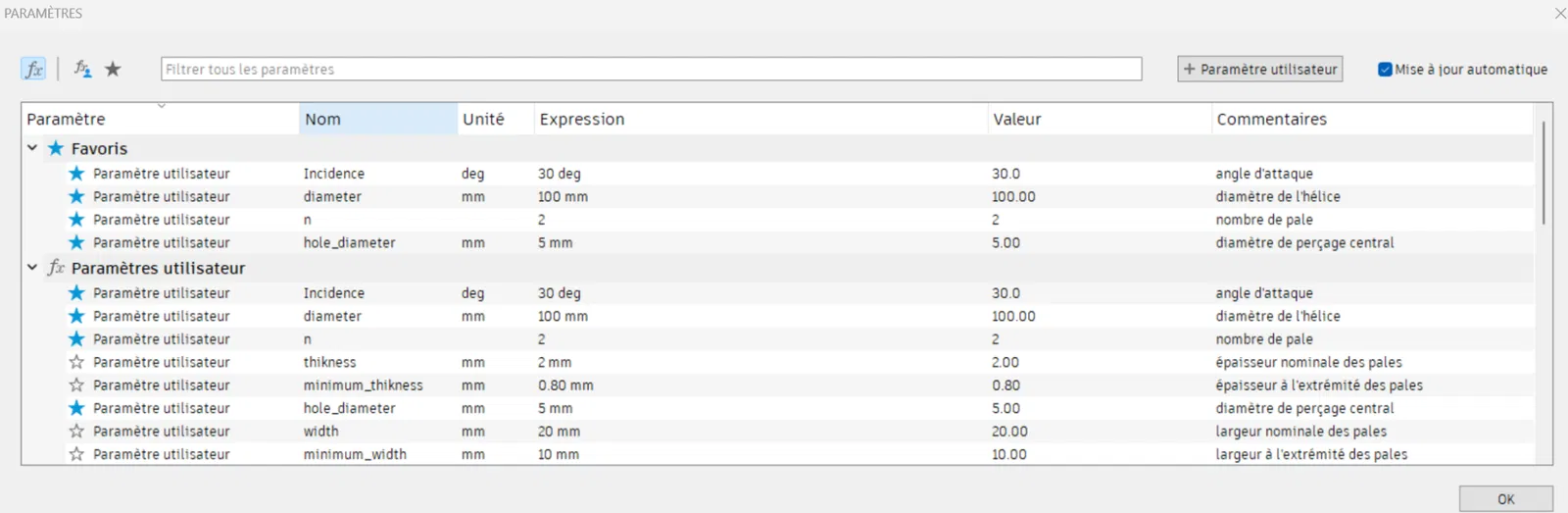
Task: Focus the Filtrer tous les paramètres field
Action: pyautogui.click(x=651, y=70)
